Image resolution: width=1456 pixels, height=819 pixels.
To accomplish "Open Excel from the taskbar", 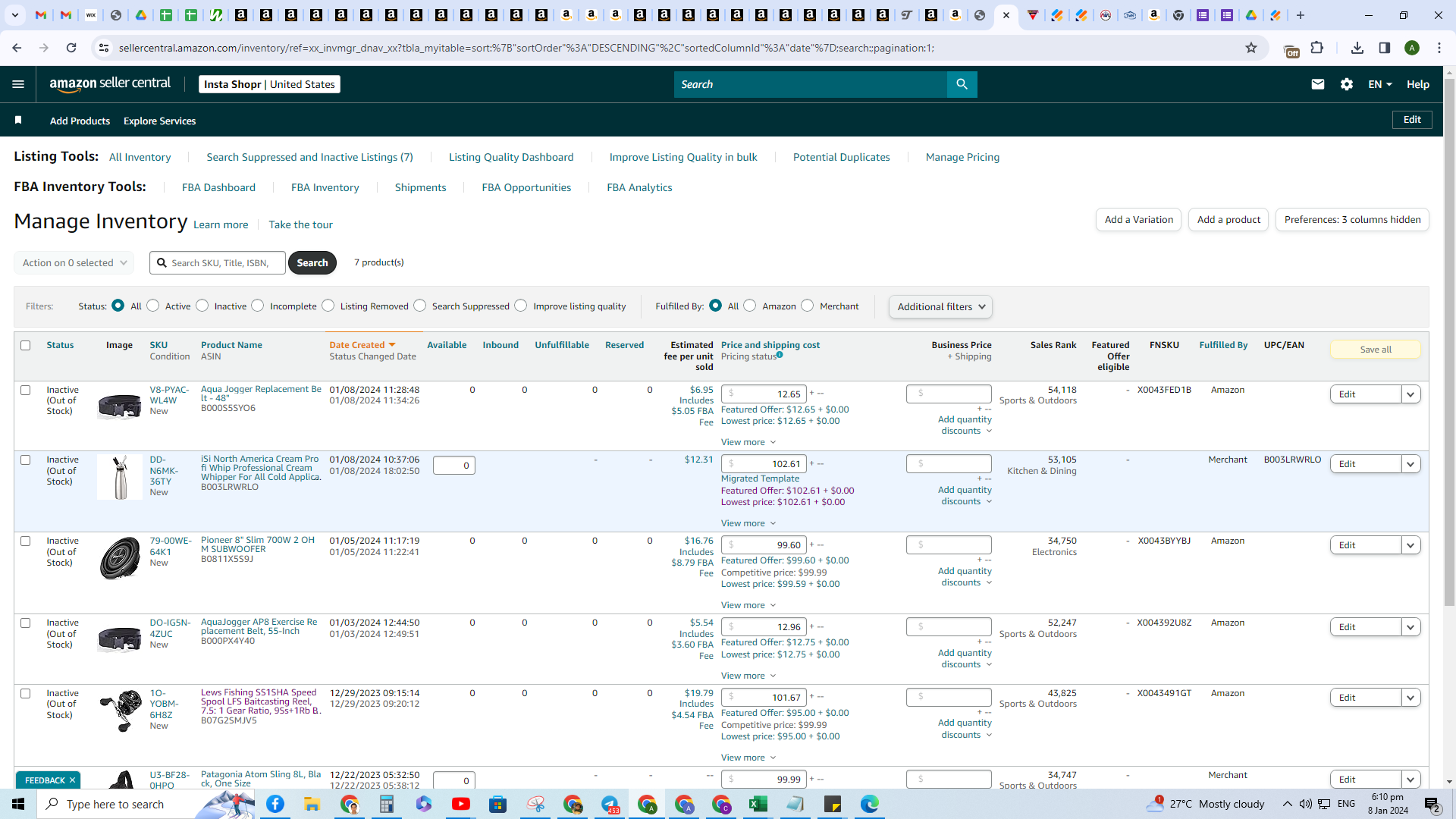I will (x=758, y=804).
